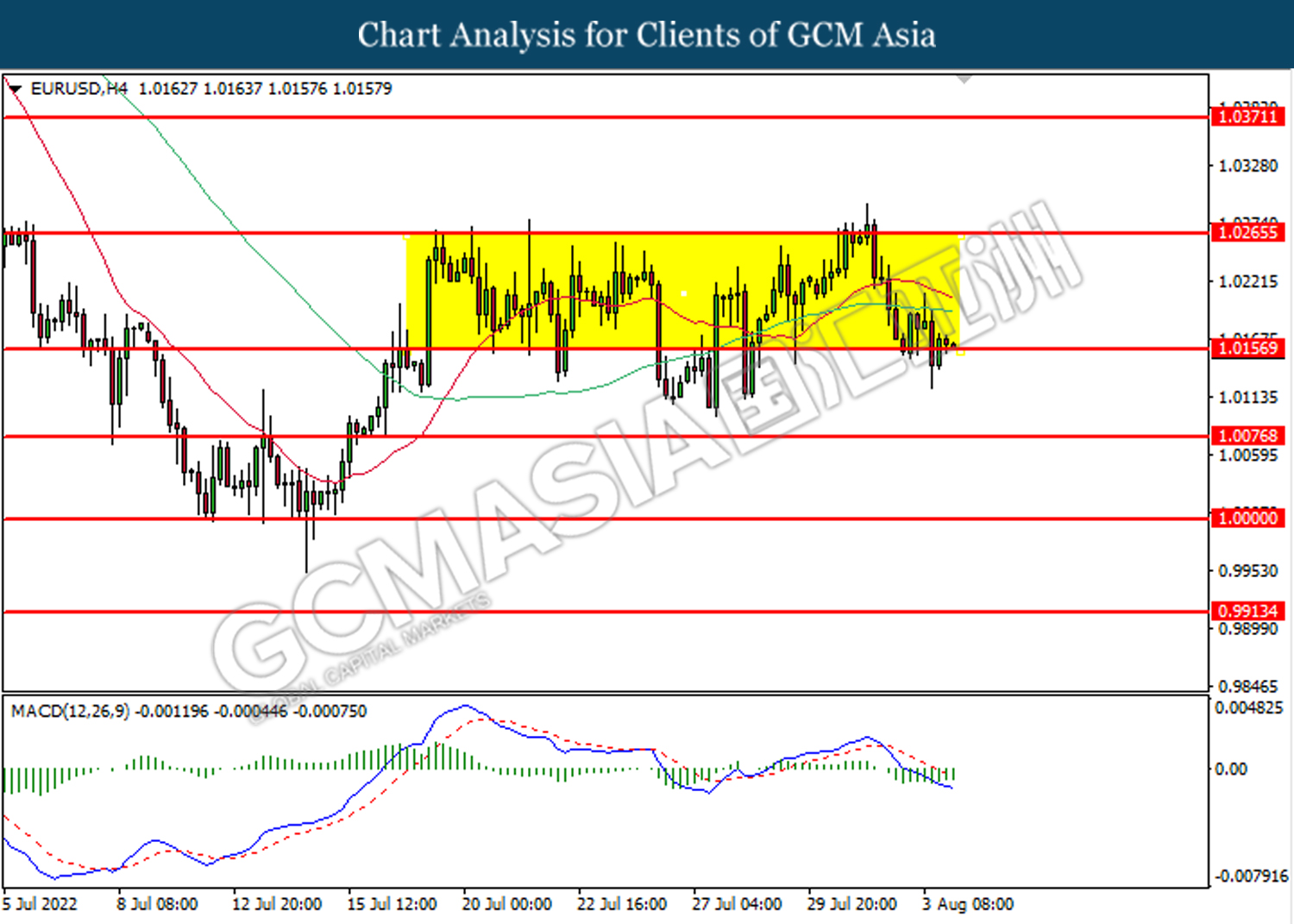Click the 15 Jul 12:00 time label
The width and height of the screenshot is (1294, 924).
pyautogui.click(x=392, y=904)
